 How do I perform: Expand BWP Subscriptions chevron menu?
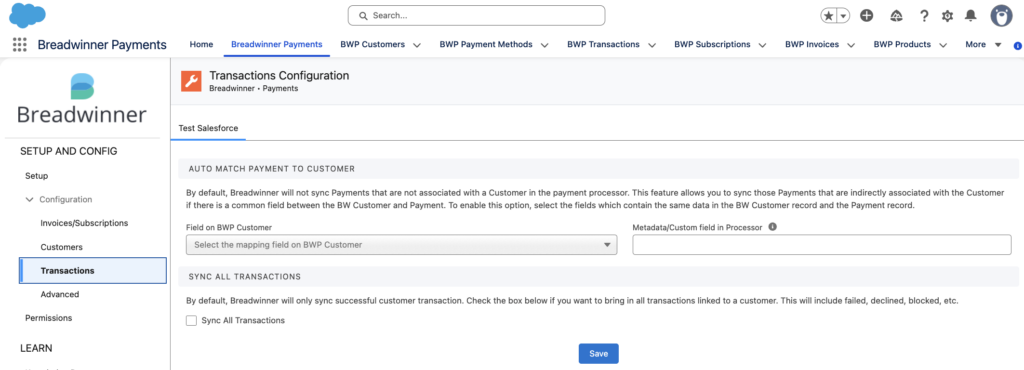(763, 45)
